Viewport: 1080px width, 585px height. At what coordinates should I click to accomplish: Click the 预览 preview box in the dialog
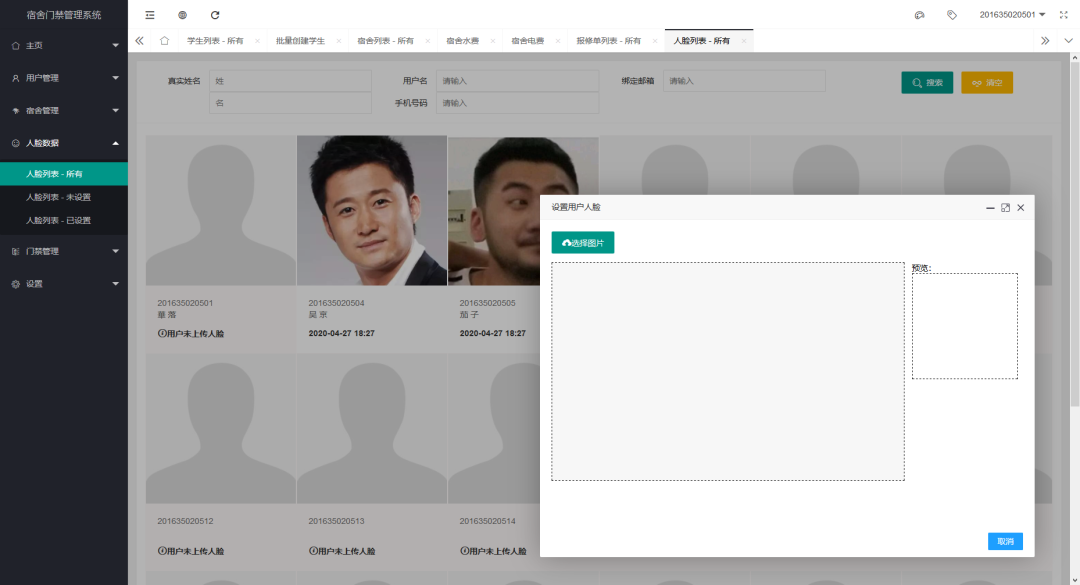click(964, 326)
